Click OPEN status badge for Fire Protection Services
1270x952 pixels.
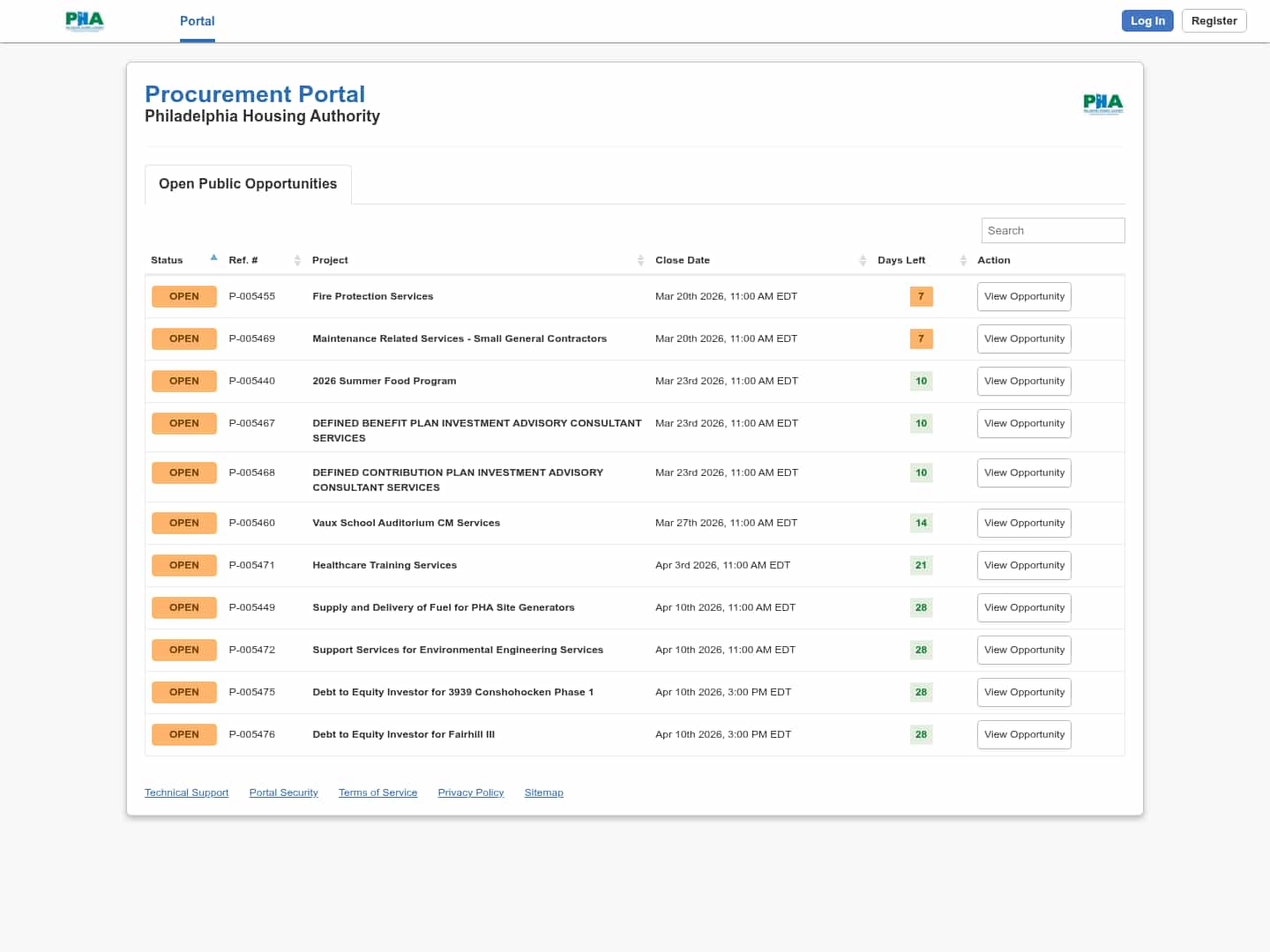(183, 297)
